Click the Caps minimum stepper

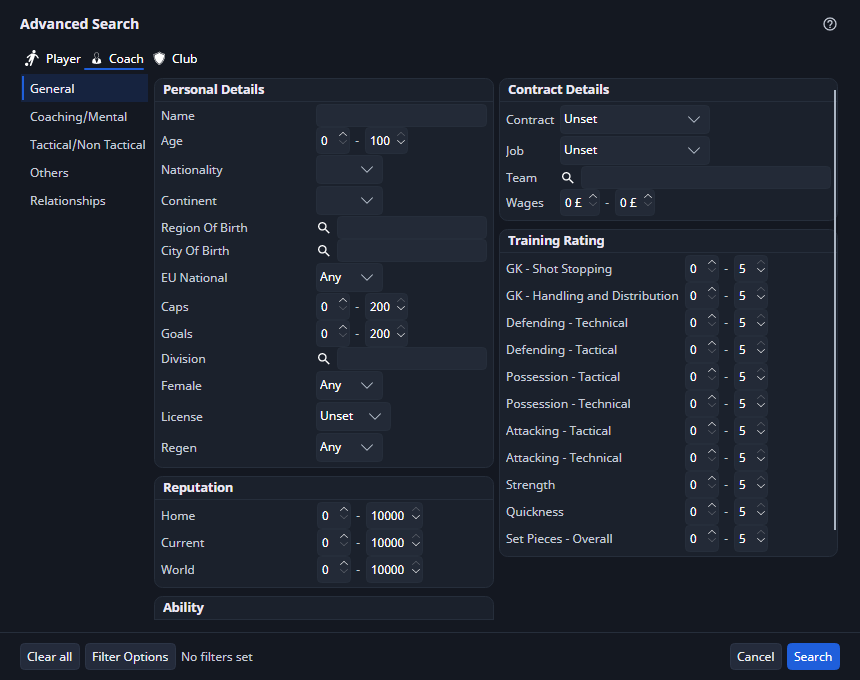coord(333,307)
